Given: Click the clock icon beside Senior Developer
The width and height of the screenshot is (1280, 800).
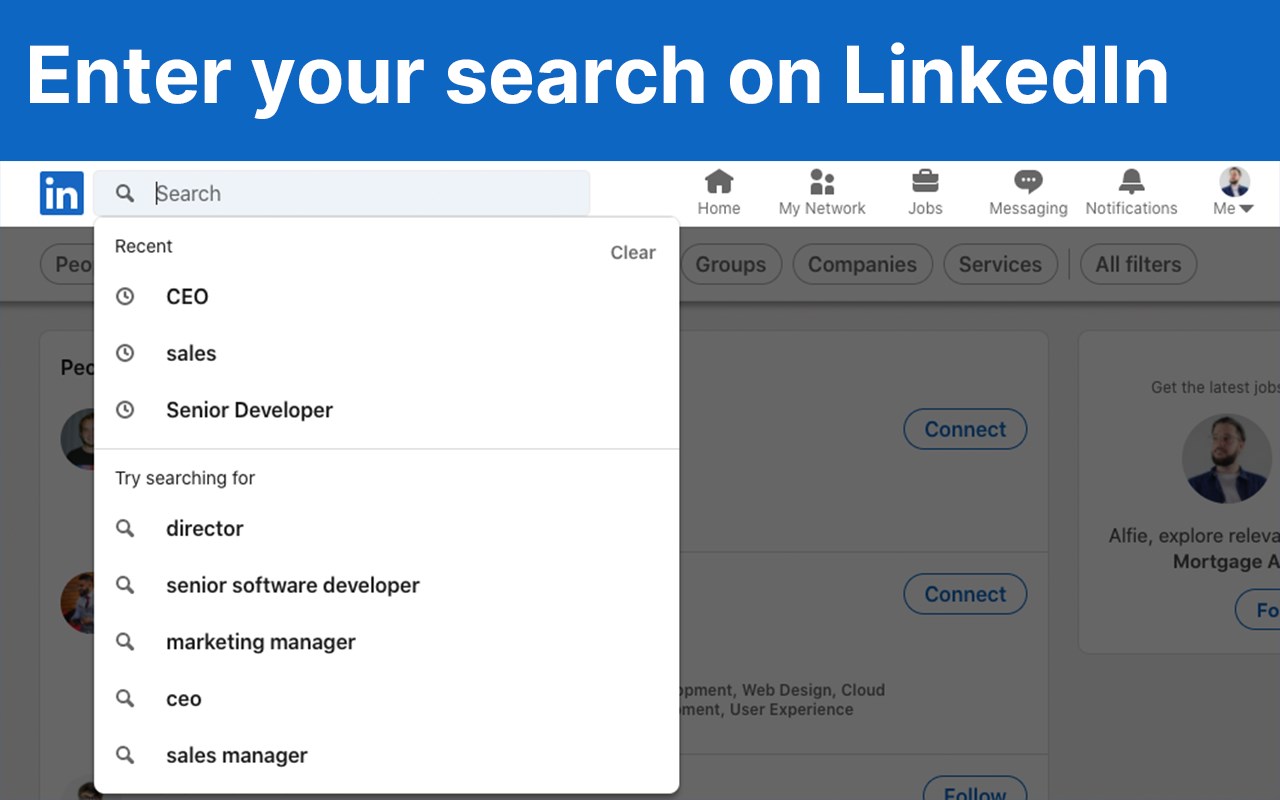Looking at the screenshot, I should (125, 410).
